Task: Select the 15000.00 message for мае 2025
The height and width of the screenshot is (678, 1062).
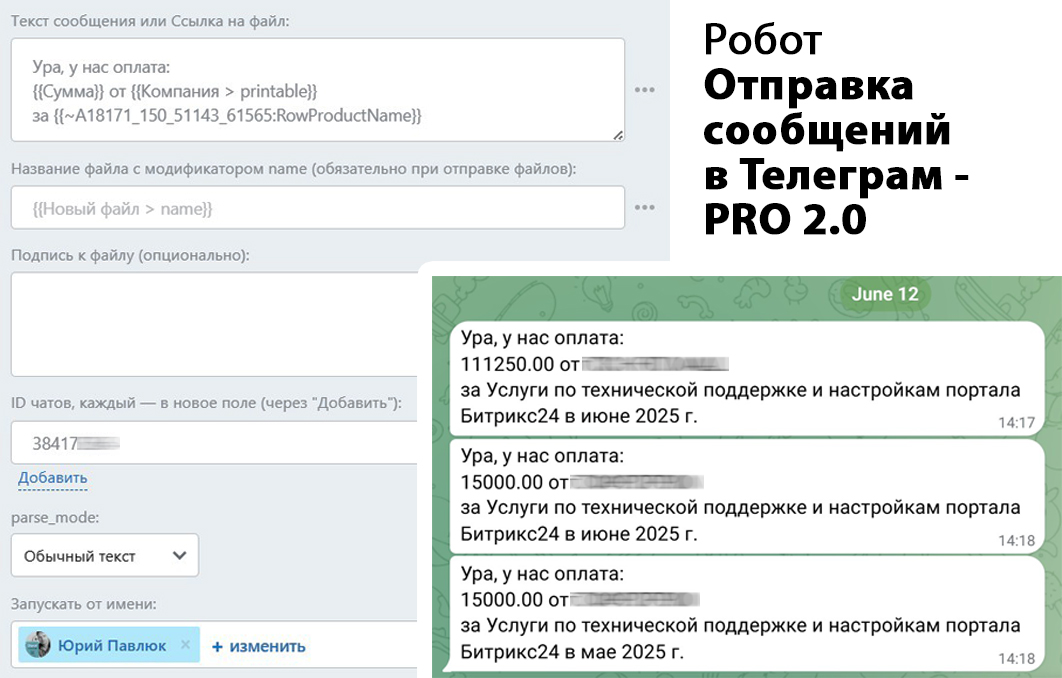Action: click(x=747, y=614)
